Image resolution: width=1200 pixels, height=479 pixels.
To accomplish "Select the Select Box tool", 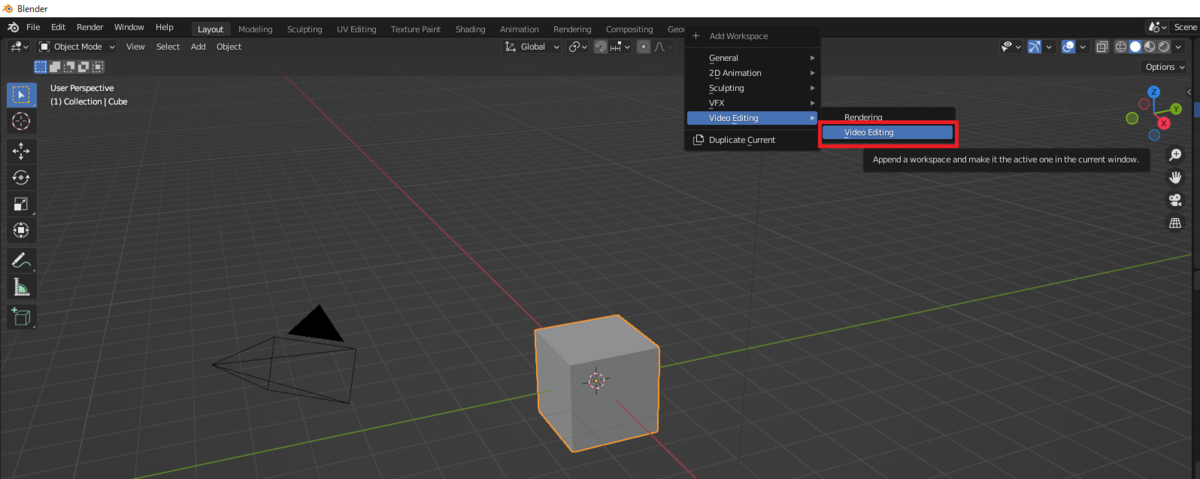I will pos(20,95).
